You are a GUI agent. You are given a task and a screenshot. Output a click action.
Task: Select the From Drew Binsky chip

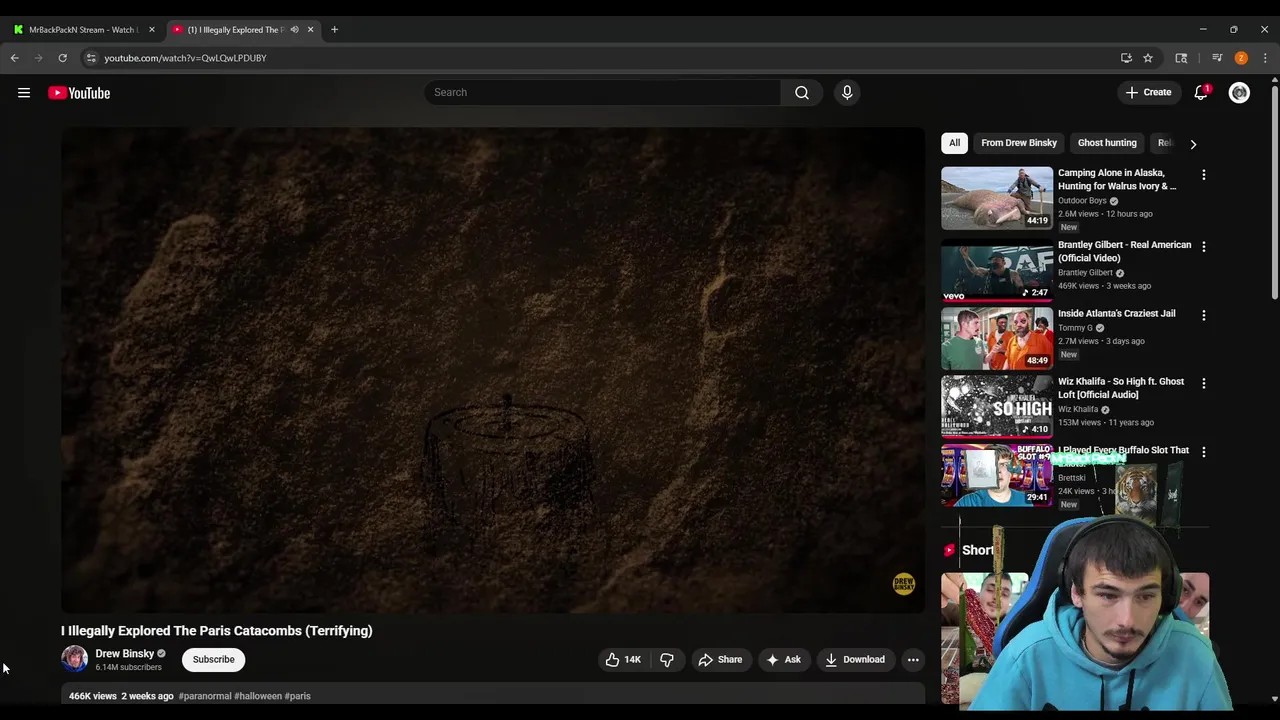tap(1019, 143)
